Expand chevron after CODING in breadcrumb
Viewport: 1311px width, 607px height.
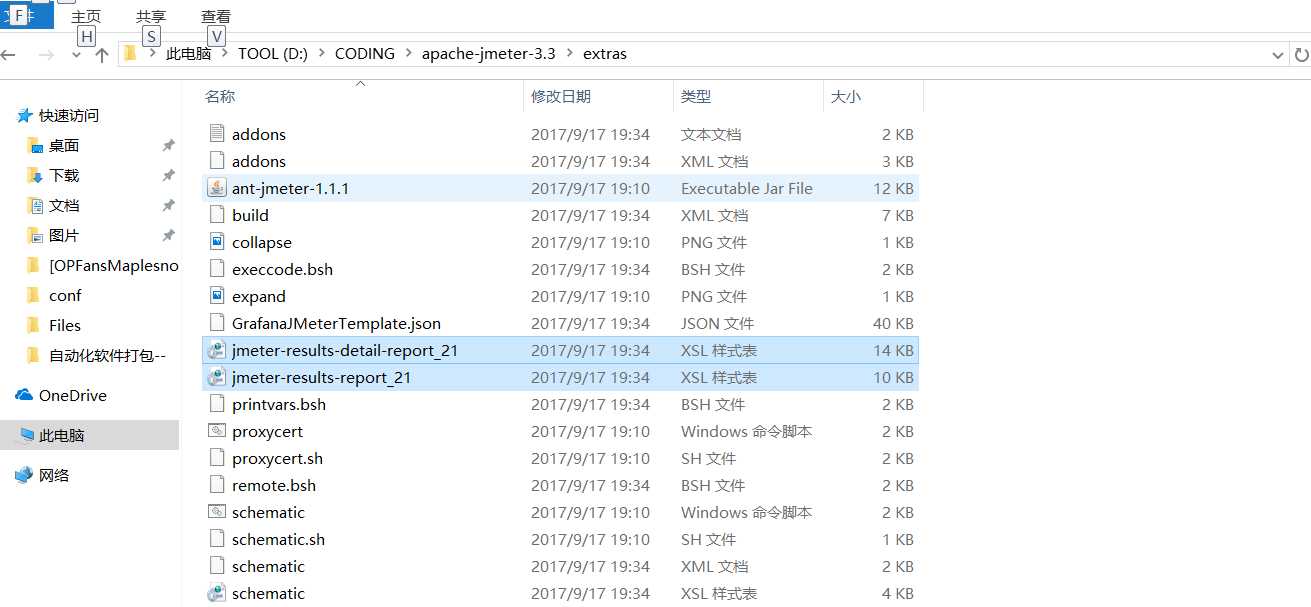point(409,54)
